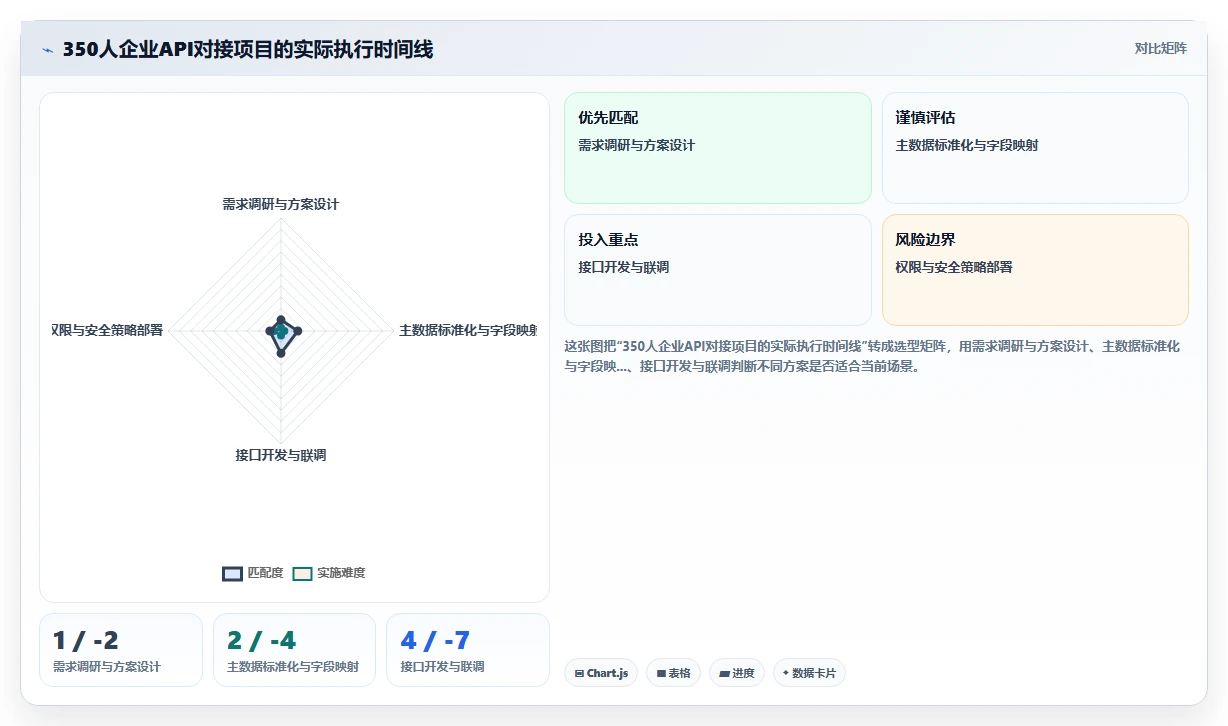Click the stat card showing 2 / -4

coord(294,650)
